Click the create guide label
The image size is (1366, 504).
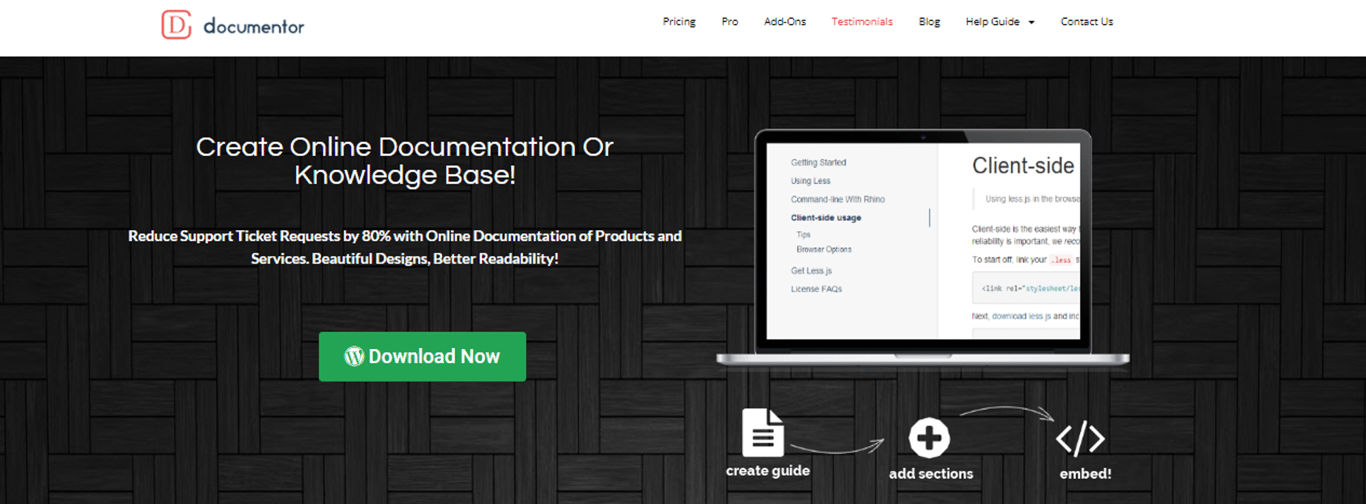point(768,471)
